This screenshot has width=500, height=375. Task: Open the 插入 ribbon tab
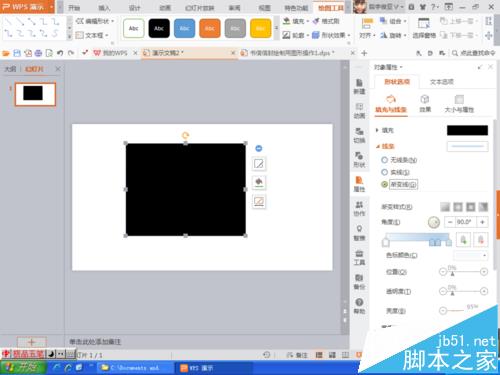click(x=104, y=8)
